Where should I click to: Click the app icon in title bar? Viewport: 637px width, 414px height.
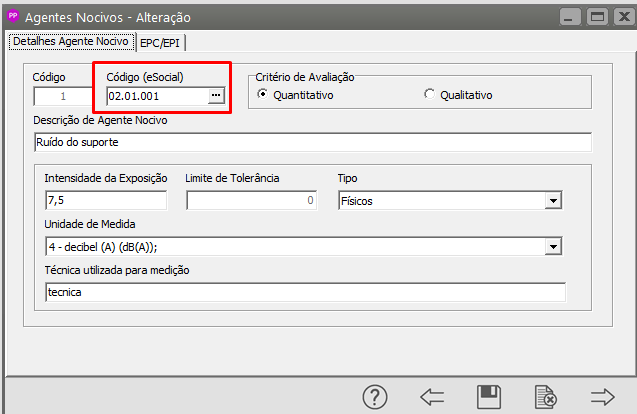[13, 17]
